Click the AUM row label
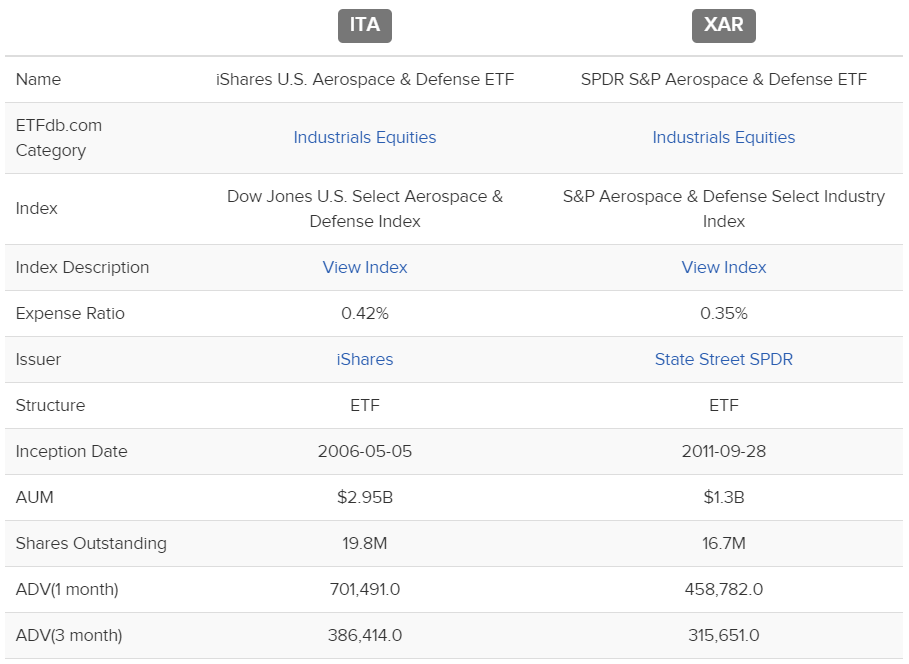909x664 pixels. [35, 498]
